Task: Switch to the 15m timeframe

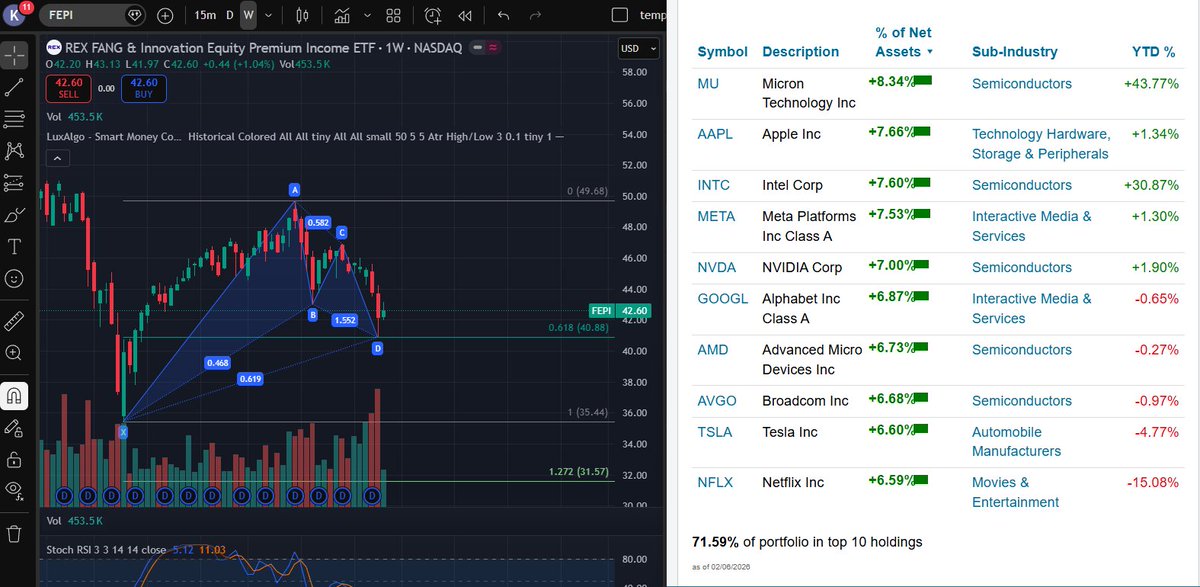Action: point(204,16)
